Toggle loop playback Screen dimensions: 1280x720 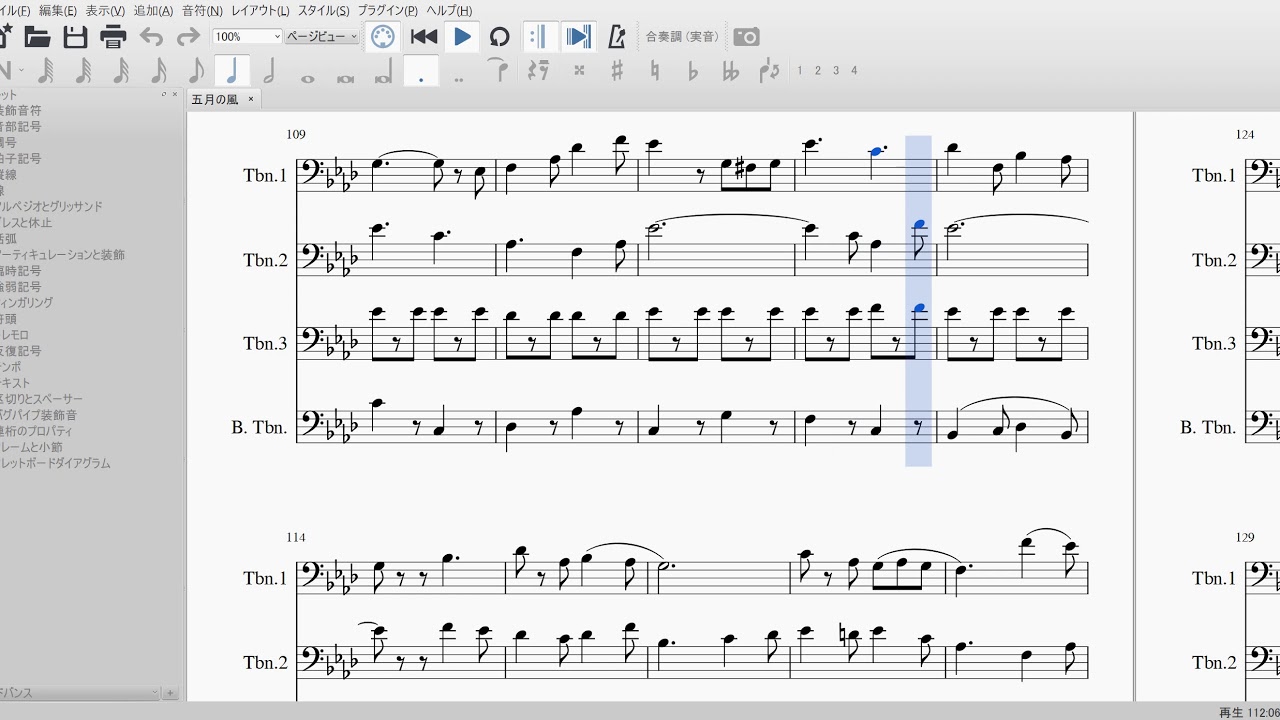pos(499,37)
